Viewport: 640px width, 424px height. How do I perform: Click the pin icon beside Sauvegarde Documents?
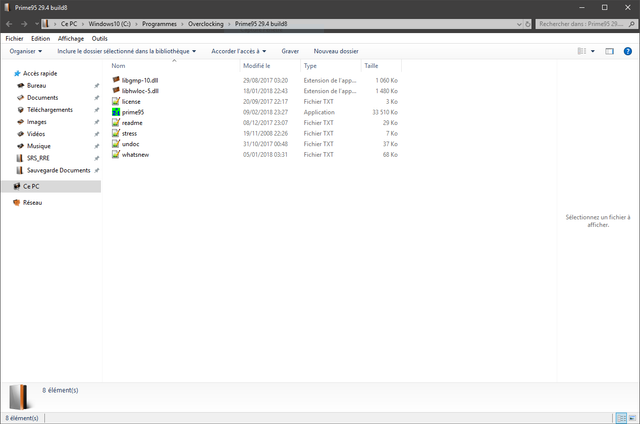tap(96, 170)
